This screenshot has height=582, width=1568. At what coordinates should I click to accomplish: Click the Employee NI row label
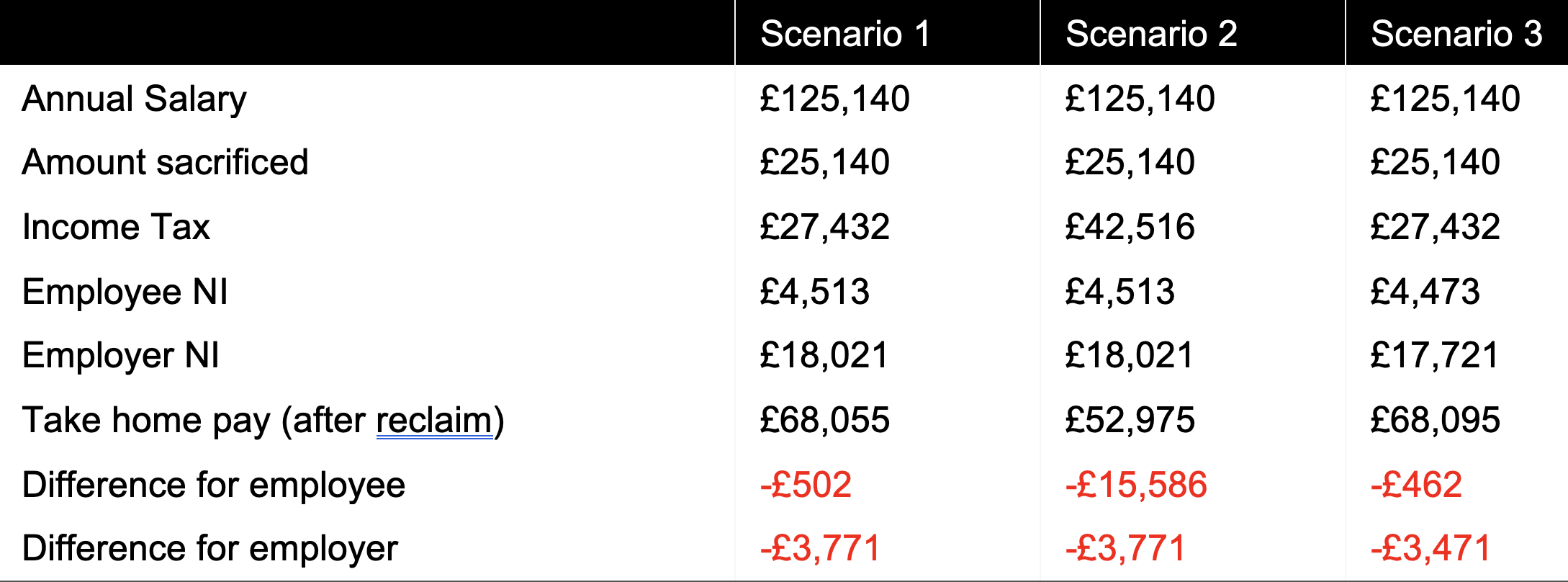coord(125,292)
